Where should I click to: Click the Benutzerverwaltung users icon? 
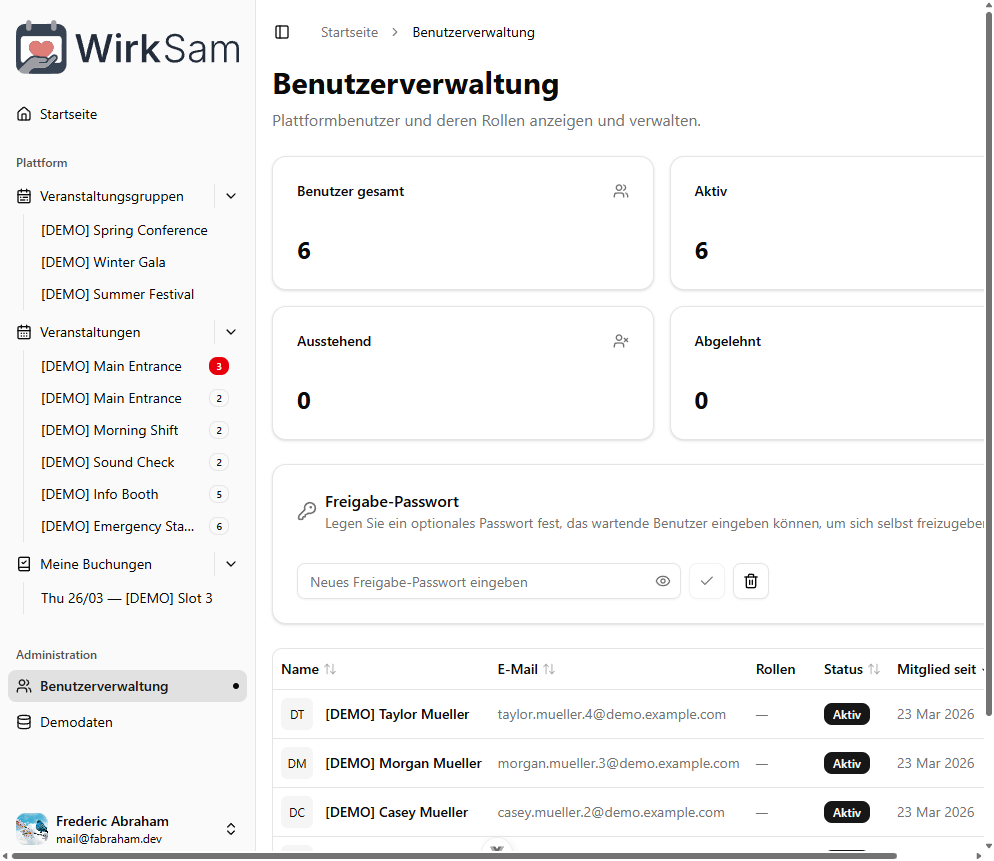click(x=24, y=686)
